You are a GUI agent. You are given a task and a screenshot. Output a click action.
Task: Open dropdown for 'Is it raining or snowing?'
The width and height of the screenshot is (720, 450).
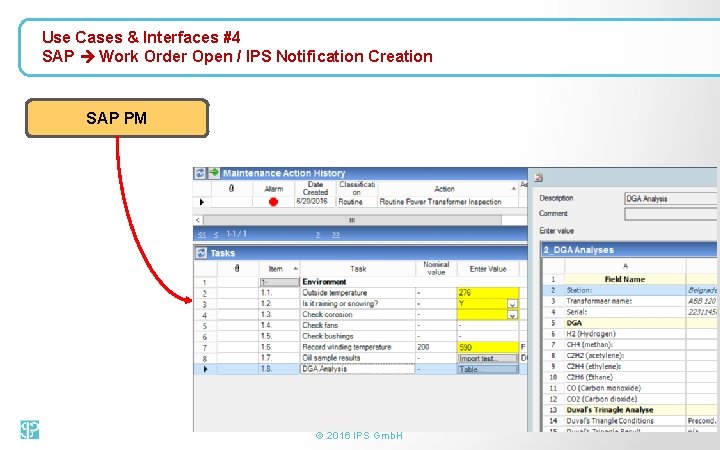512,304
